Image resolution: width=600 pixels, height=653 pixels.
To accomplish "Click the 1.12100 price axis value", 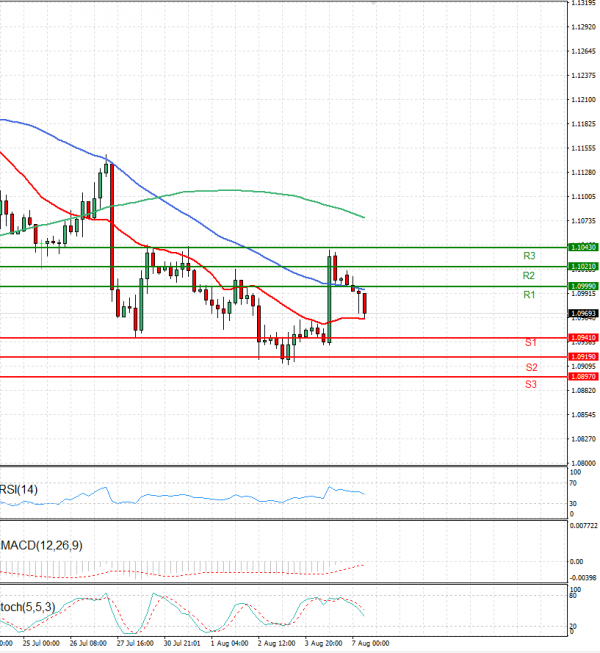I will (583, 100).
